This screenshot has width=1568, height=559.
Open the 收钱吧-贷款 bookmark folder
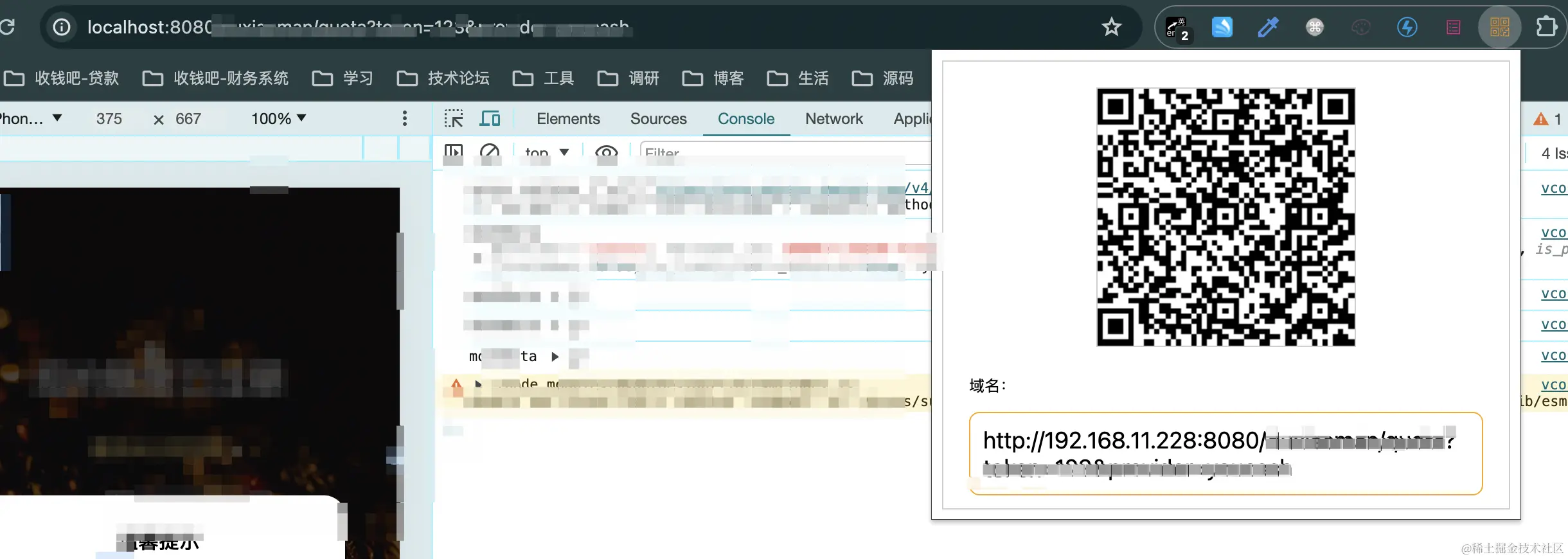coord(62,78)
